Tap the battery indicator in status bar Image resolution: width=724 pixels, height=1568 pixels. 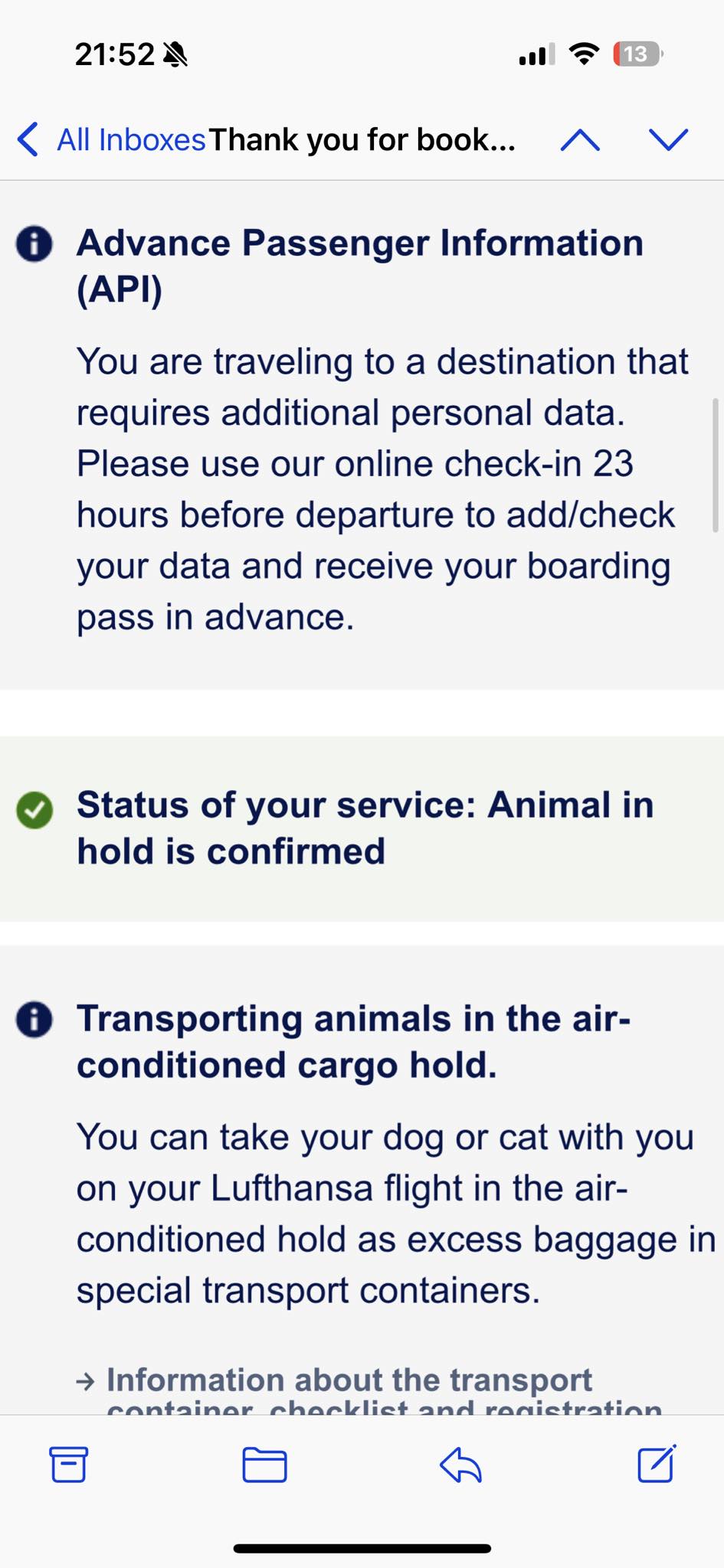(637, 54)
